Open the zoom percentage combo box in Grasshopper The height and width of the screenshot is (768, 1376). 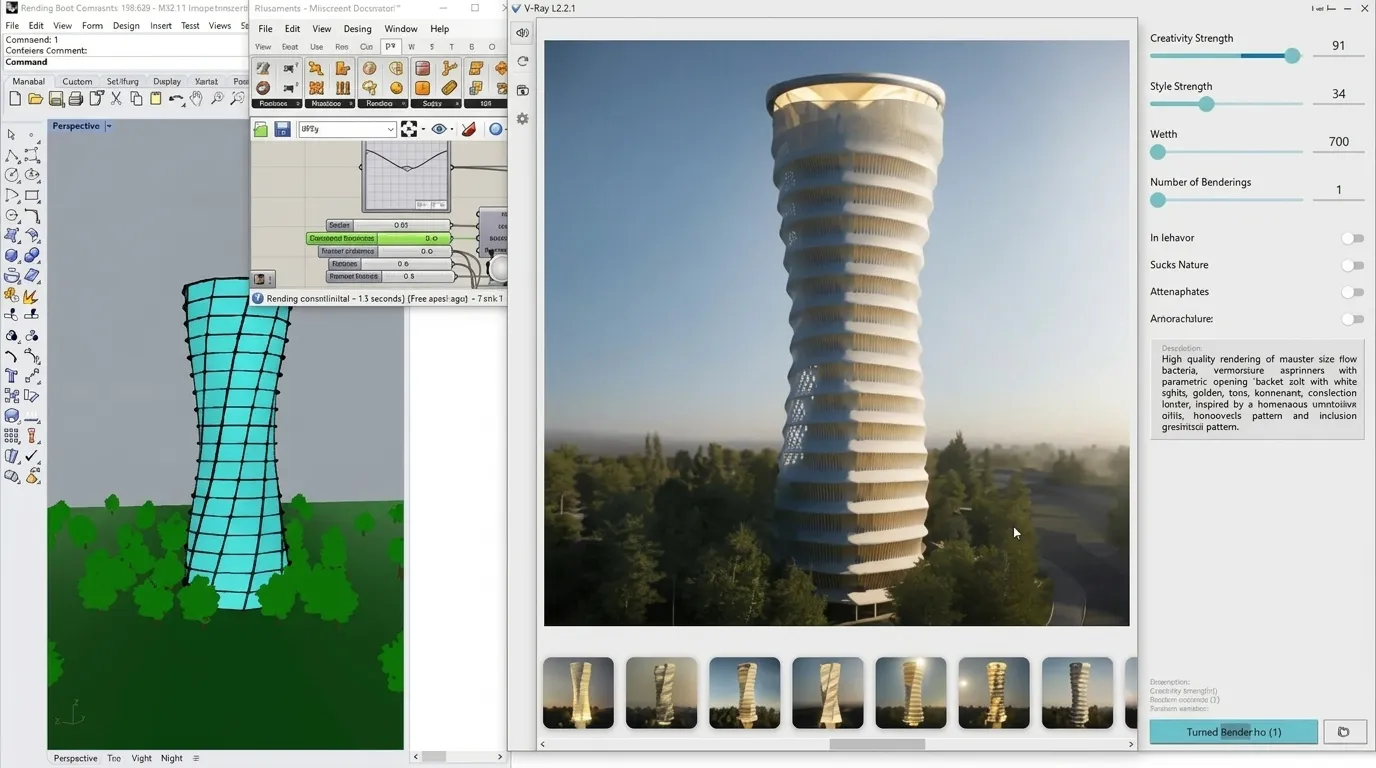pyautogui.click(x=347, y=129)
